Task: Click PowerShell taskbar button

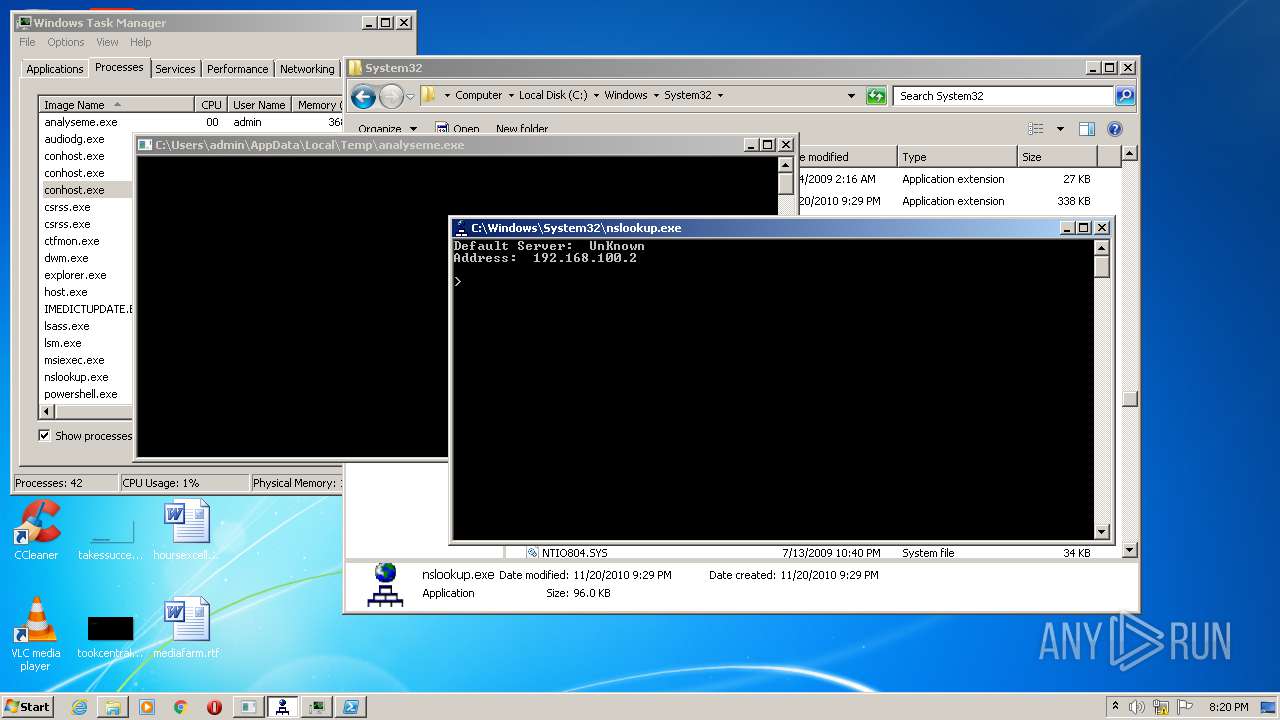Action: (x=350, y=707)
